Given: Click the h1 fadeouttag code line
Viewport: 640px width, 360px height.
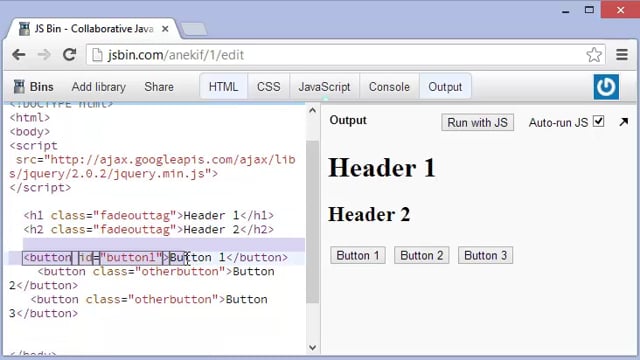Looking at the screenshot, I should coord(149,215).
